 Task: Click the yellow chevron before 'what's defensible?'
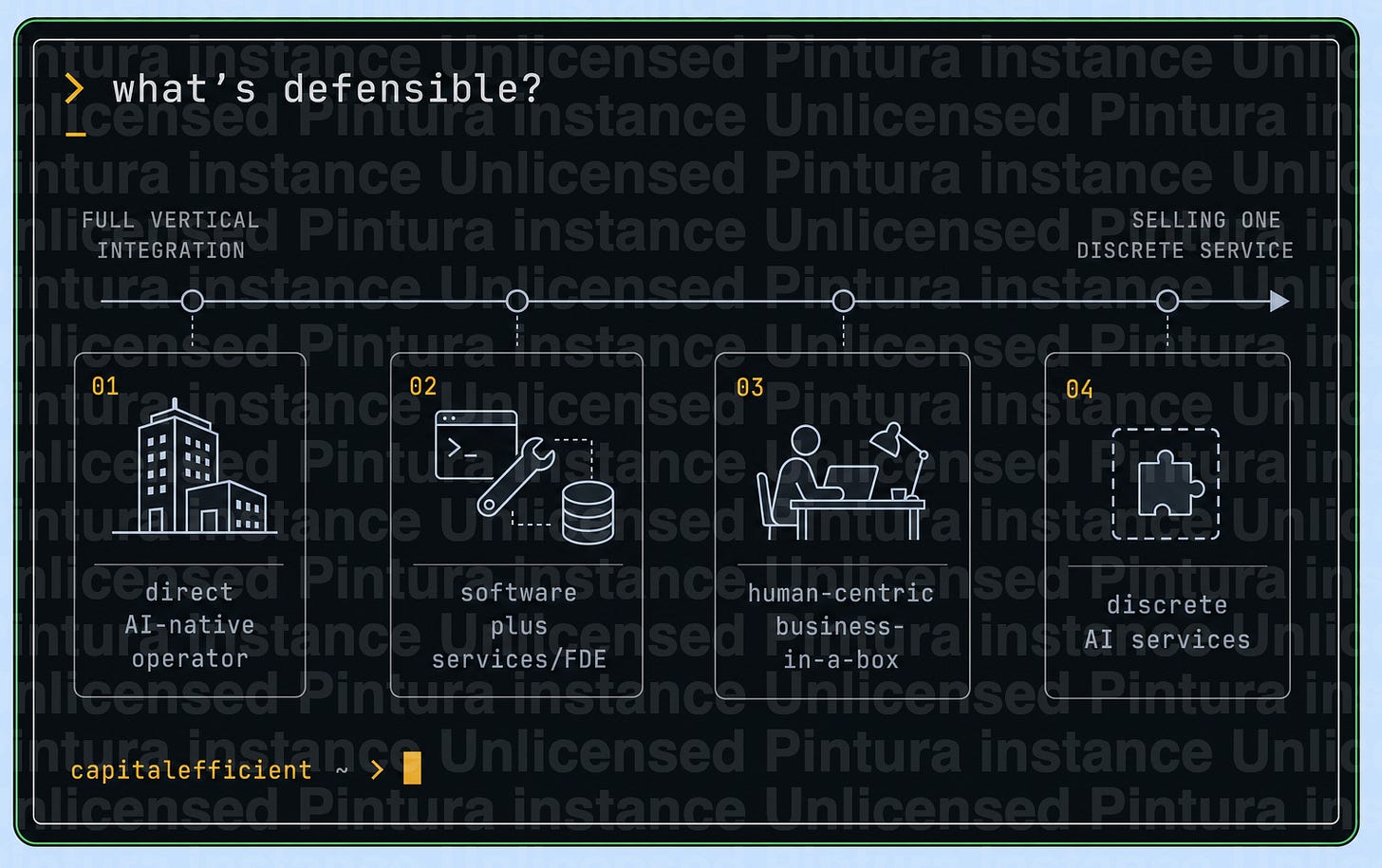tap(74, 89)
